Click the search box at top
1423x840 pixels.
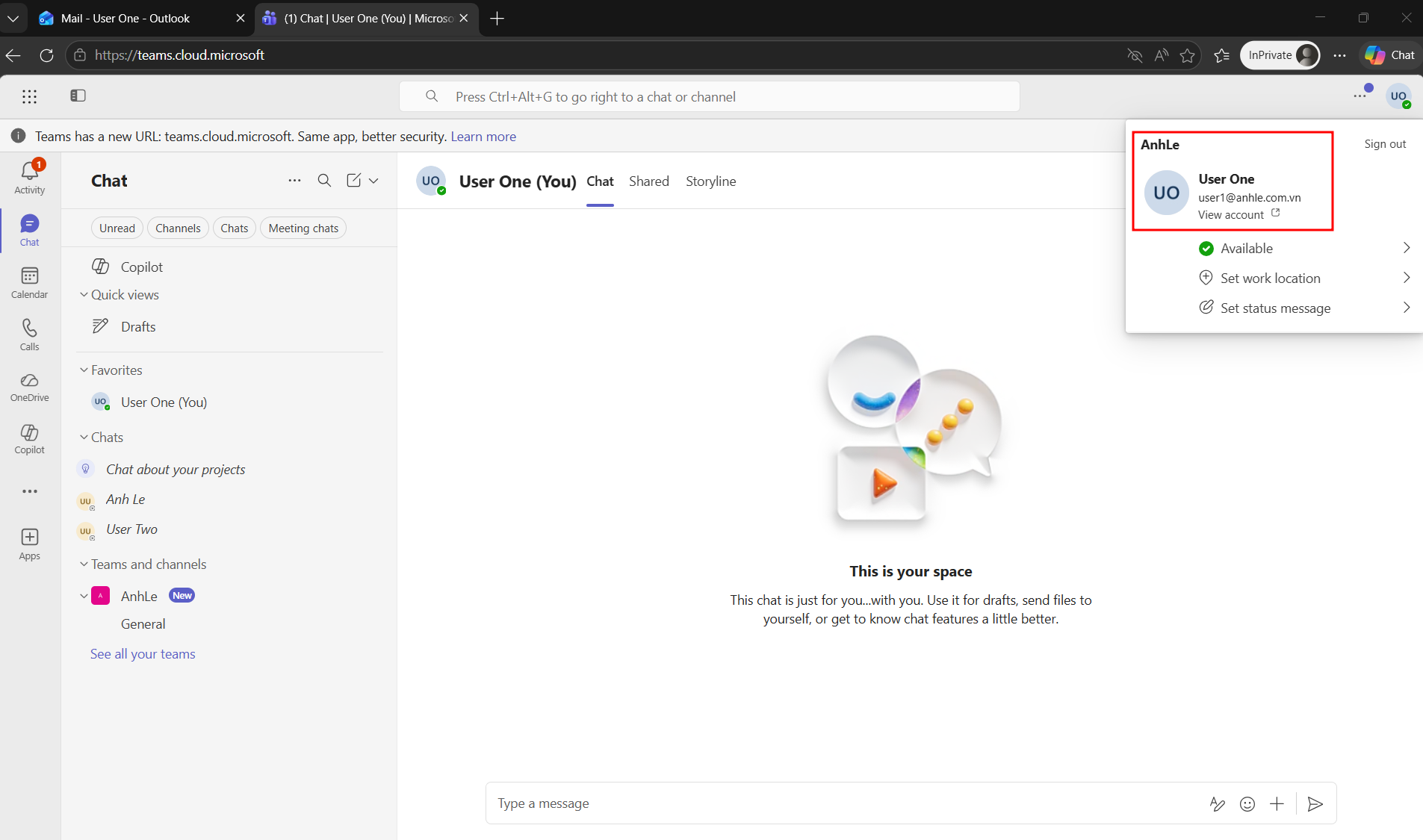pos(710,96)
